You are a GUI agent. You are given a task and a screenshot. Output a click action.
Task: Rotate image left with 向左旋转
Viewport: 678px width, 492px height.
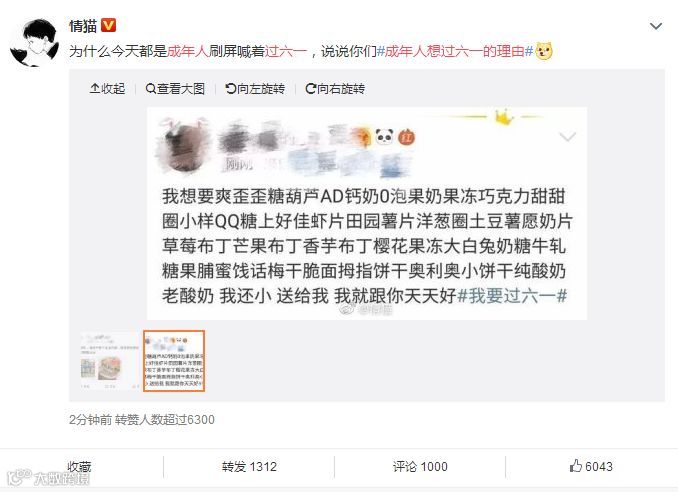click(255, 89)
